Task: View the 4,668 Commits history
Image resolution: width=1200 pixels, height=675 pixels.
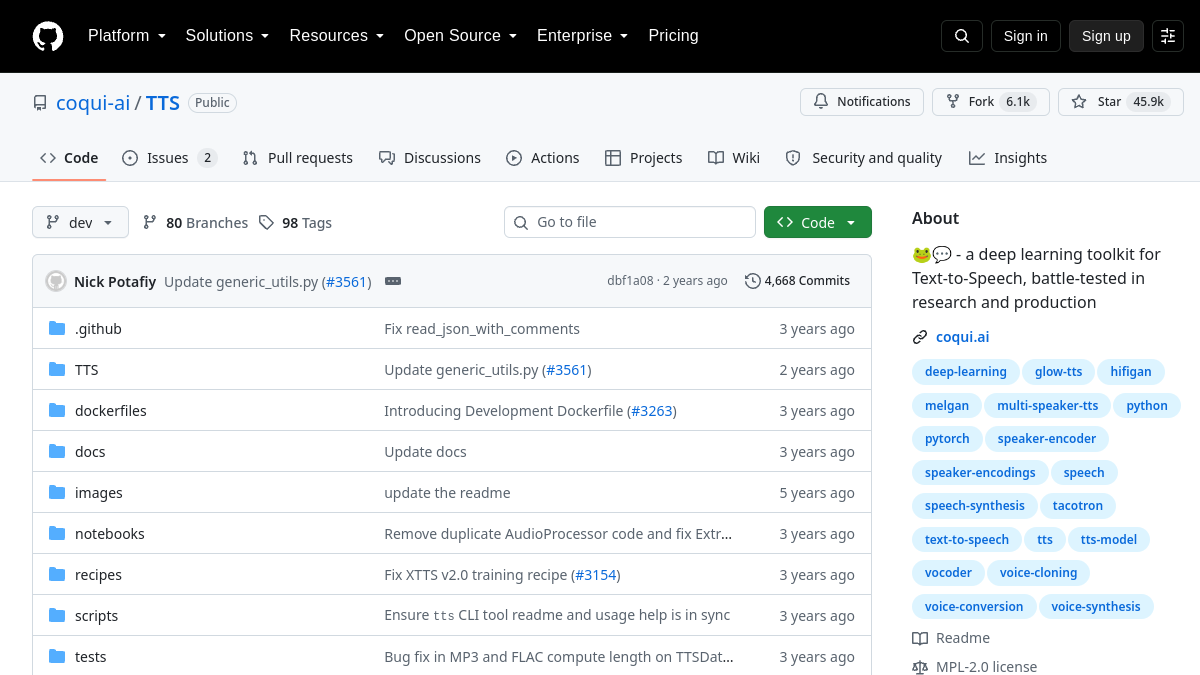Action: (x=798, y=281)
